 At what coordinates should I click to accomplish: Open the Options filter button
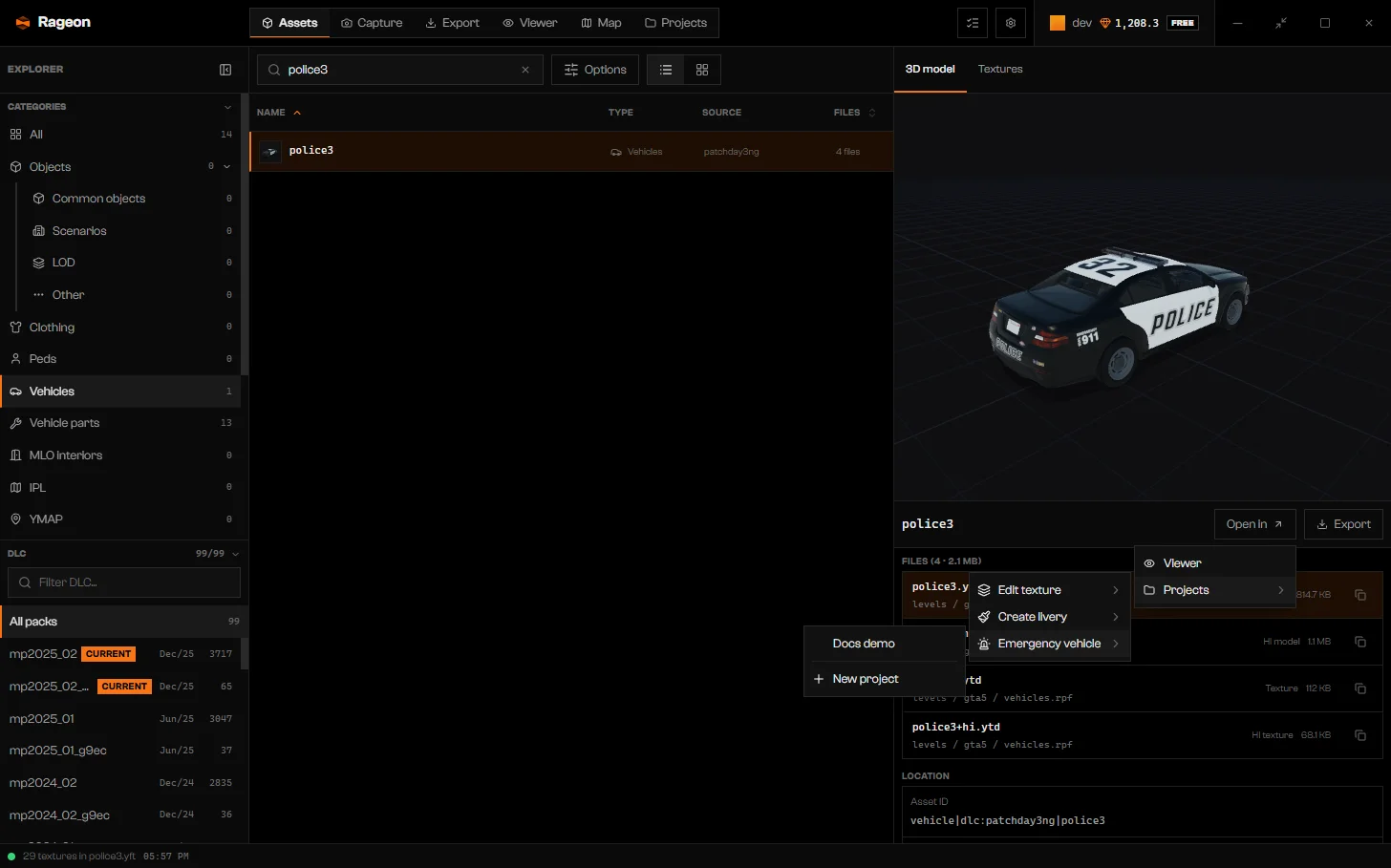click(595, 70)
